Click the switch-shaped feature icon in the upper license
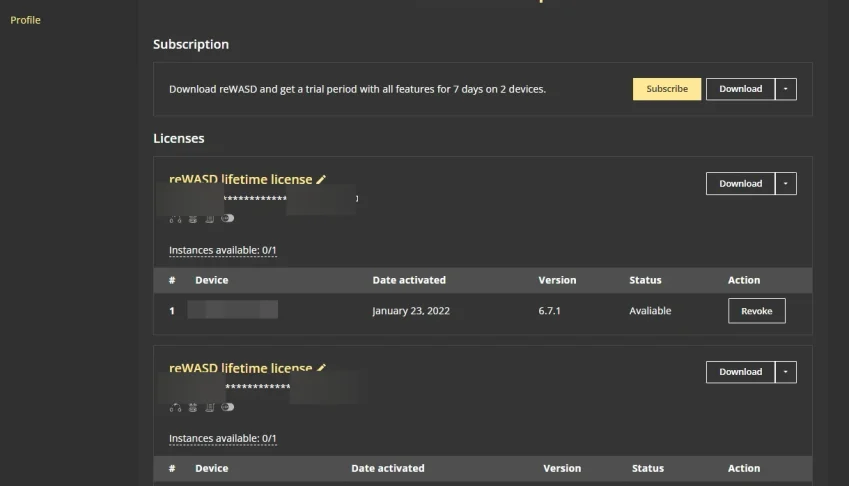Viewport: 849px width, 486px height. tap(227, 218)
